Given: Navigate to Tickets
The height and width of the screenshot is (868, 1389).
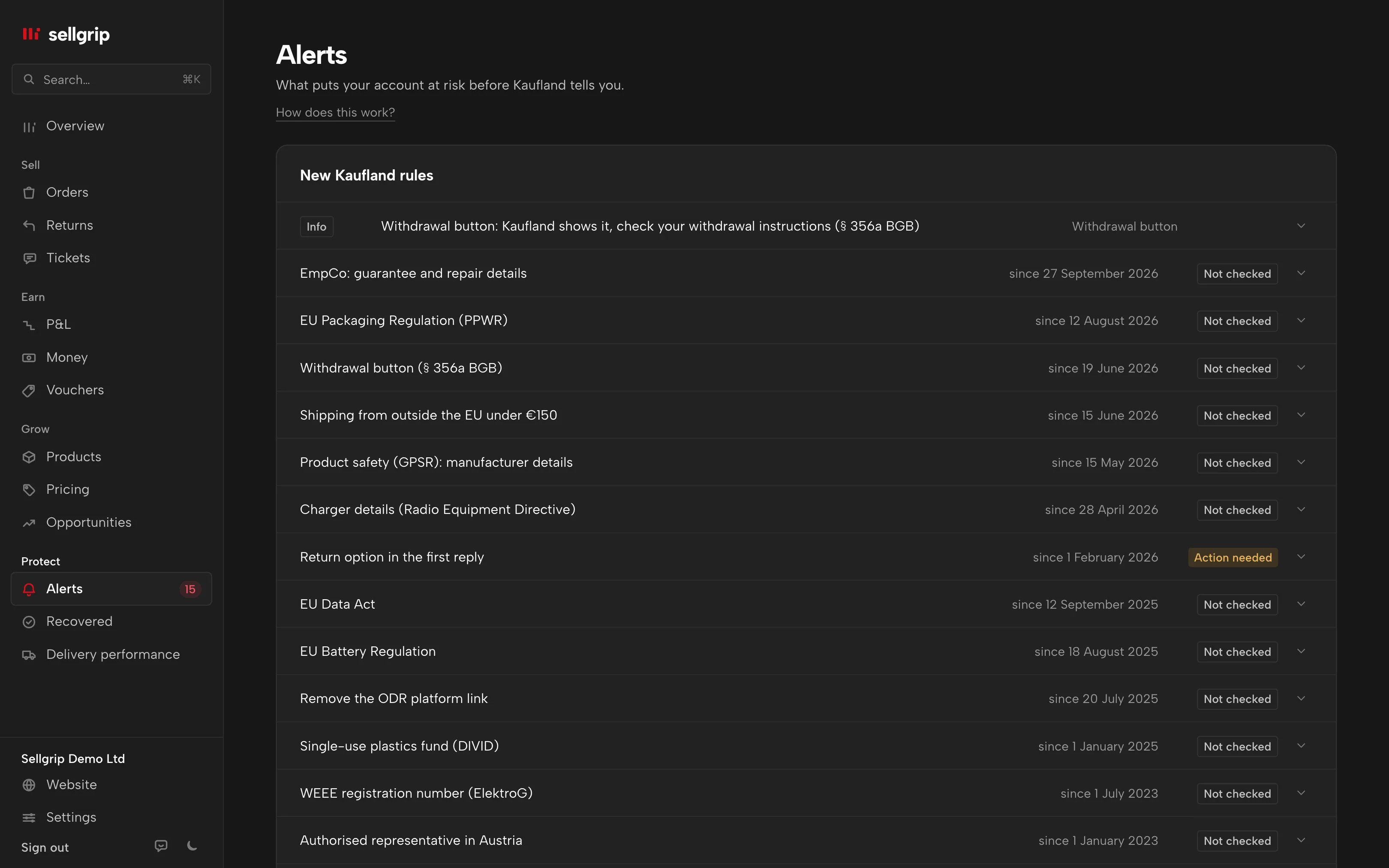Looking at the screenshot, I should pyautogui.click(x=111, y=258).
